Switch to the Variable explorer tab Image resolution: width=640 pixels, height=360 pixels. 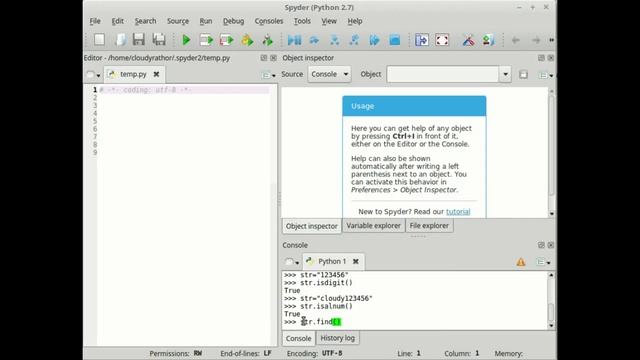[373, 225]
